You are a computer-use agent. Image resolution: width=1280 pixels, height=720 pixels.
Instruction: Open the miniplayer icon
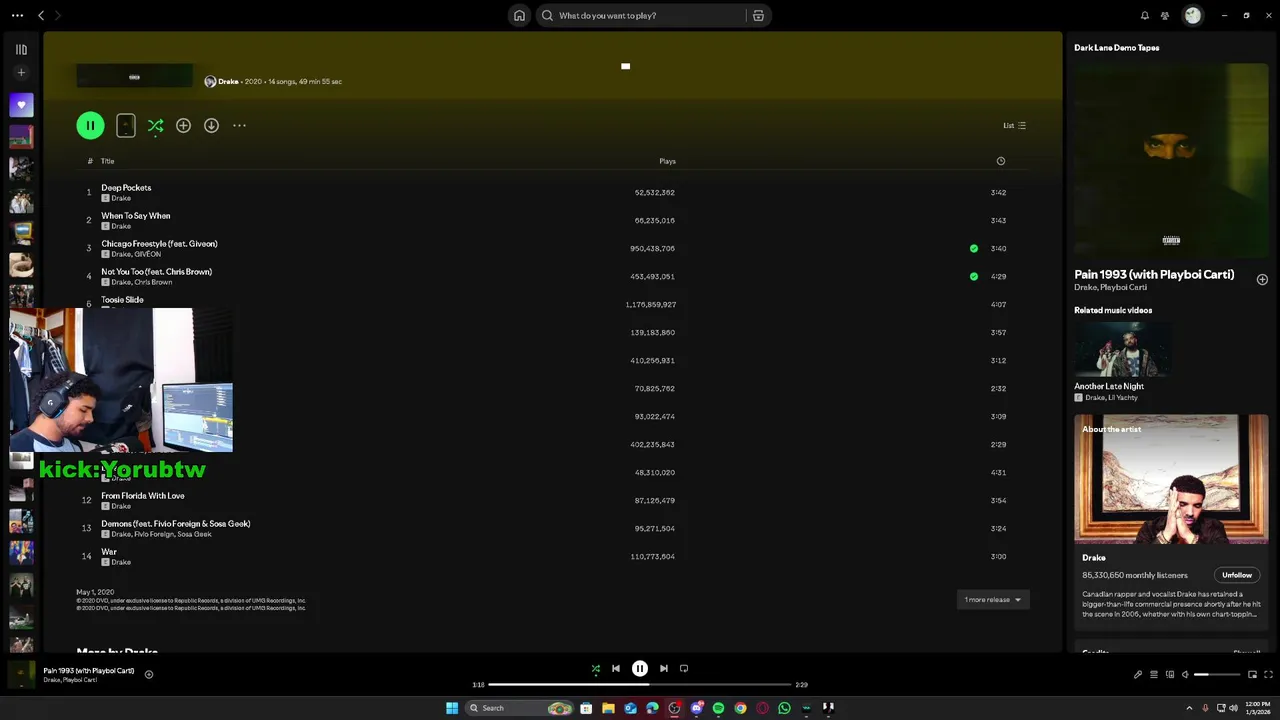click(x=1252, y=675)
